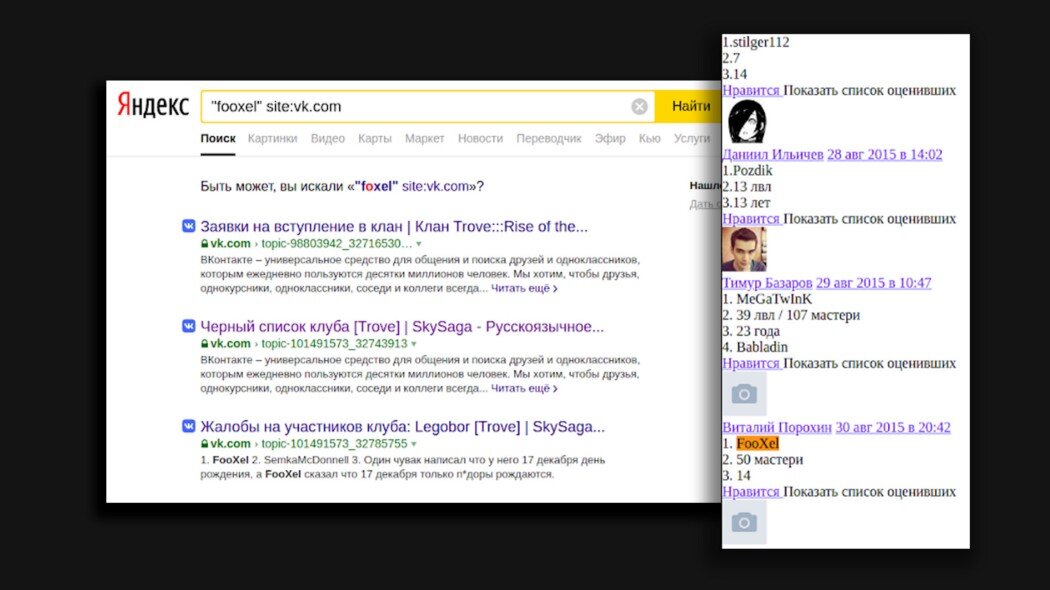Click the path topic-101491573_32743913 link
This screenshot has width=1050, height=590.
coord(334,344)
